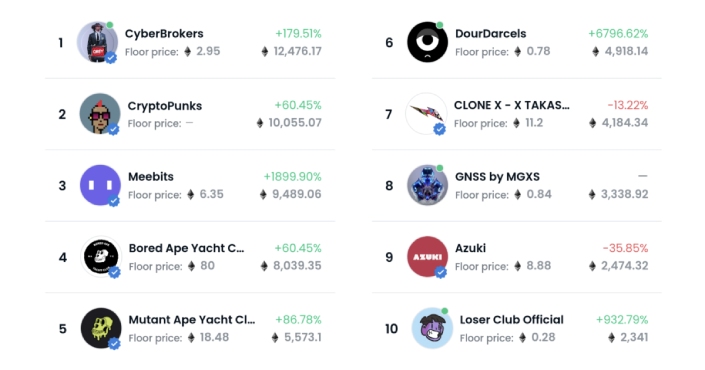Click the verified badge on Azuki avatar
705x370 pixels.
pos(441,272)
